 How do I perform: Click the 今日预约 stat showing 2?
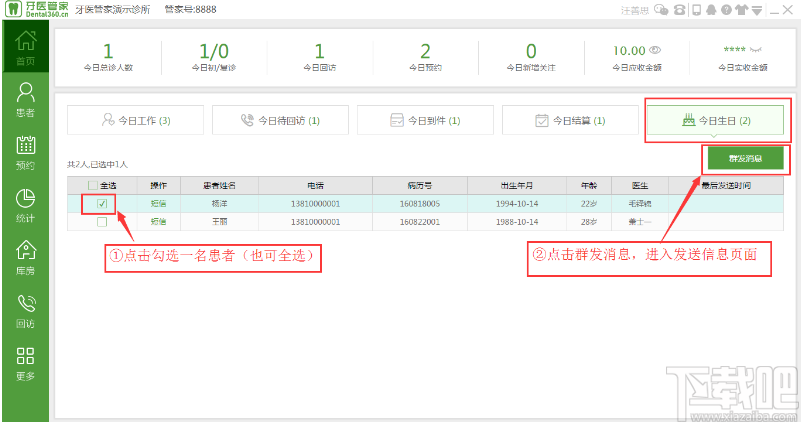pos(426,57)
